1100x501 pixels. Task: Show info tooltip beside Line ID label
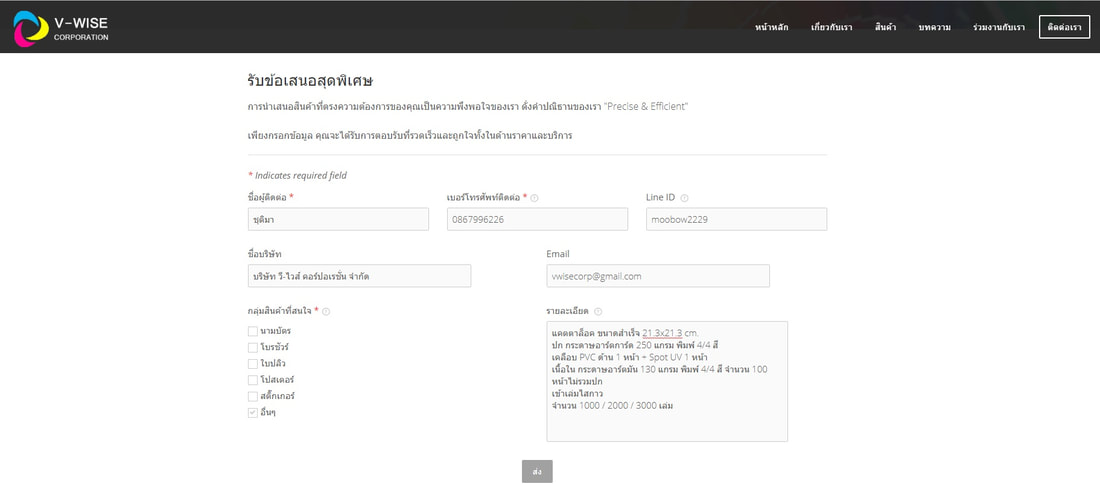tap(685, 199)
